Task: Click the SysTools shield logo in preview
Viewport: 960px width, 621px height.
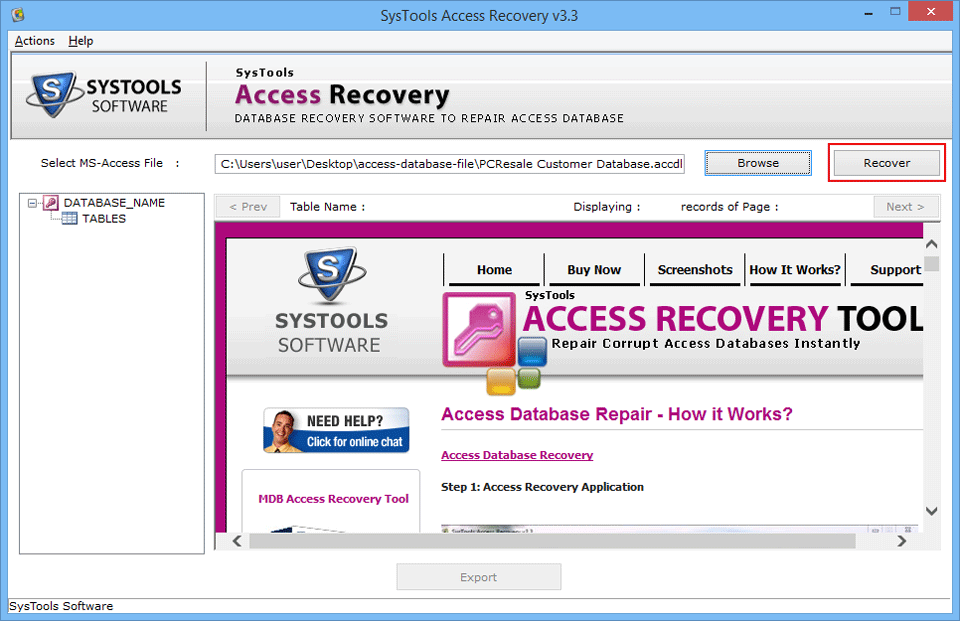Action: [x=331, y=274]
